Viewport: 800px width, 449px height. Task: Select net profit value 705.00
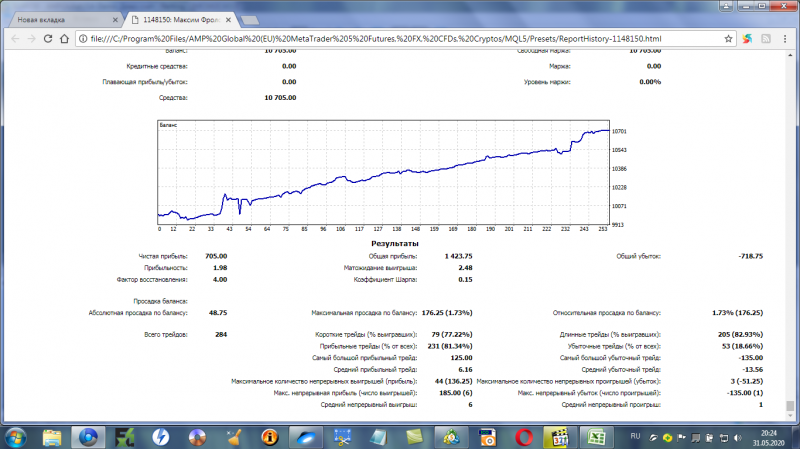click(216, 256)
